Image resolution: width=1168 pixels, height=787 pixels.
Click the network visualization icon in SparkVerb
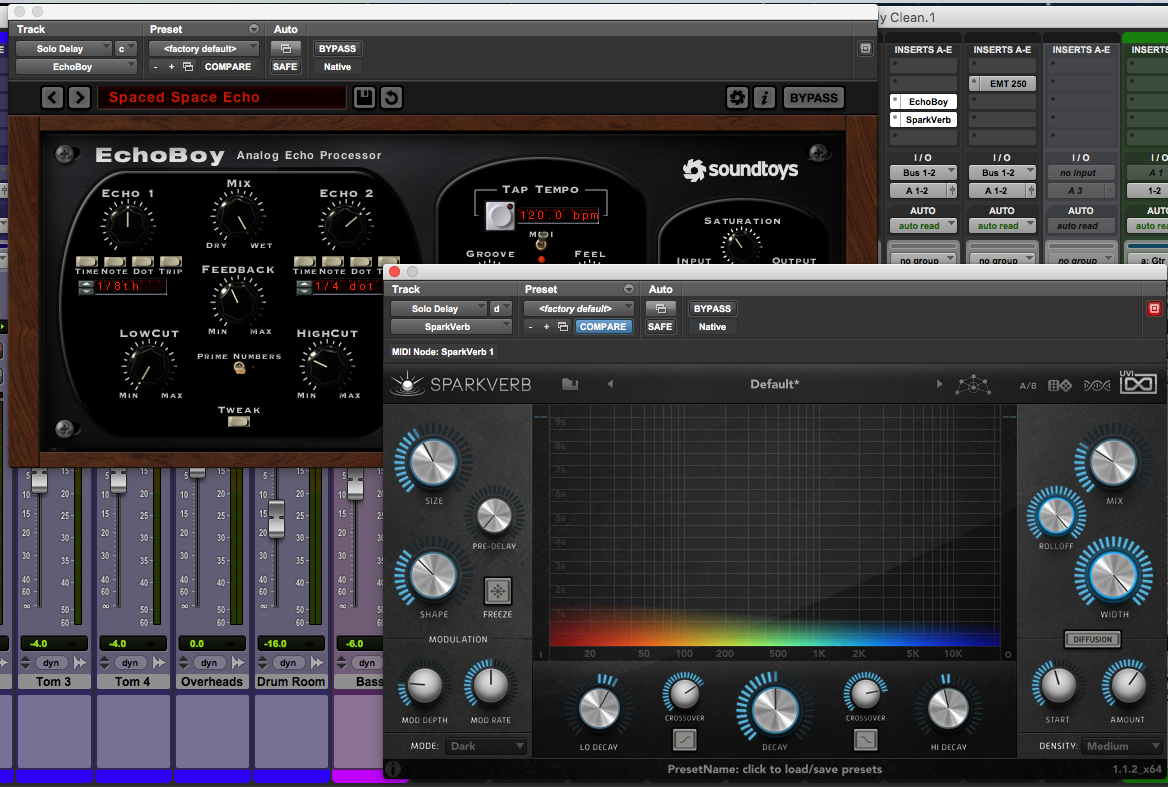click(973, 385)
